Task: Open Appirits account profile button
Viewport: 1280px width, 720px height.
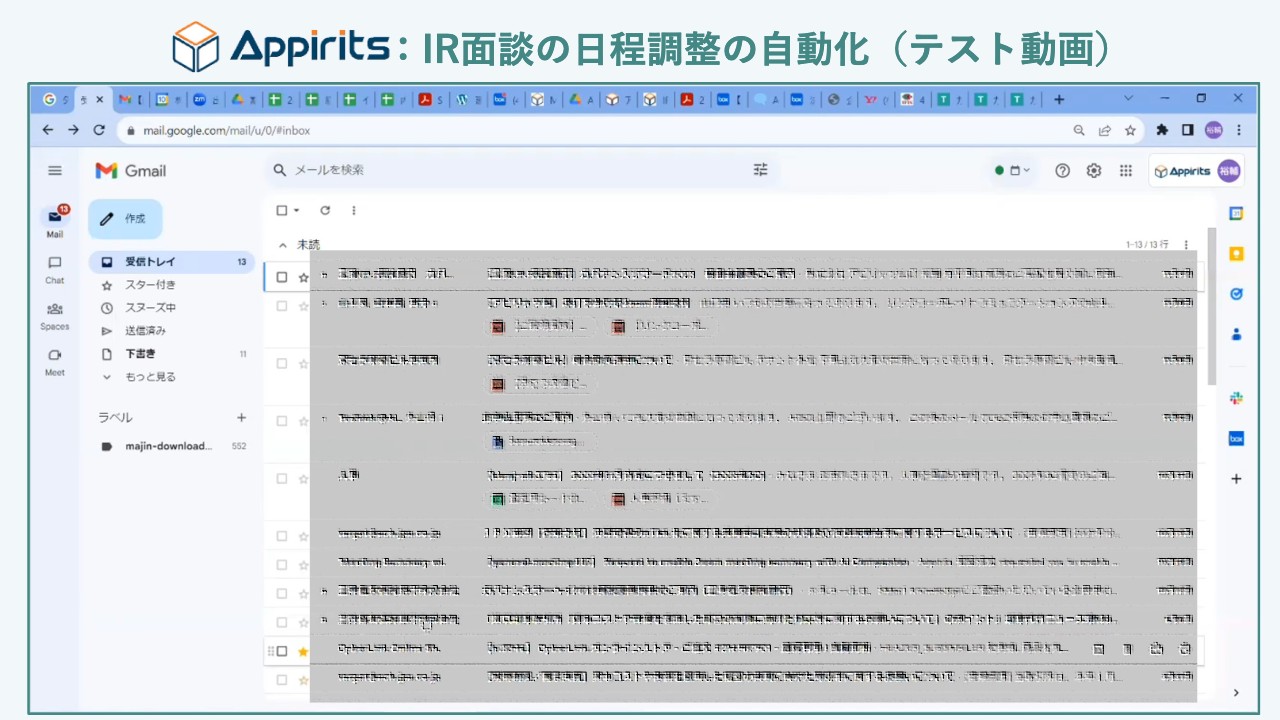Action: [1196, 171]
